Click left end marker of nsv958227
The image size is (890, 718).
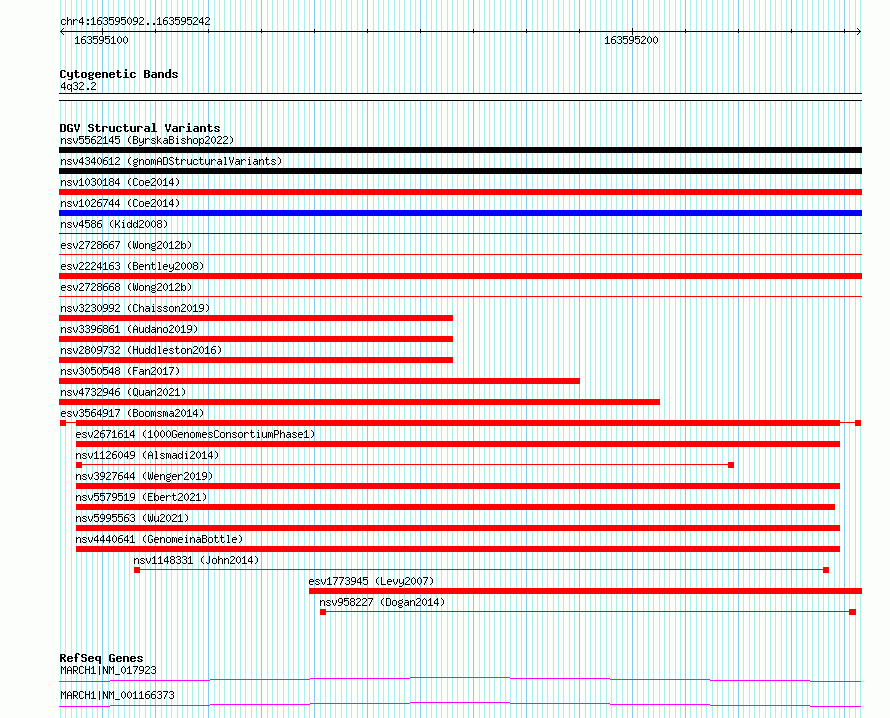coord(323,612)
